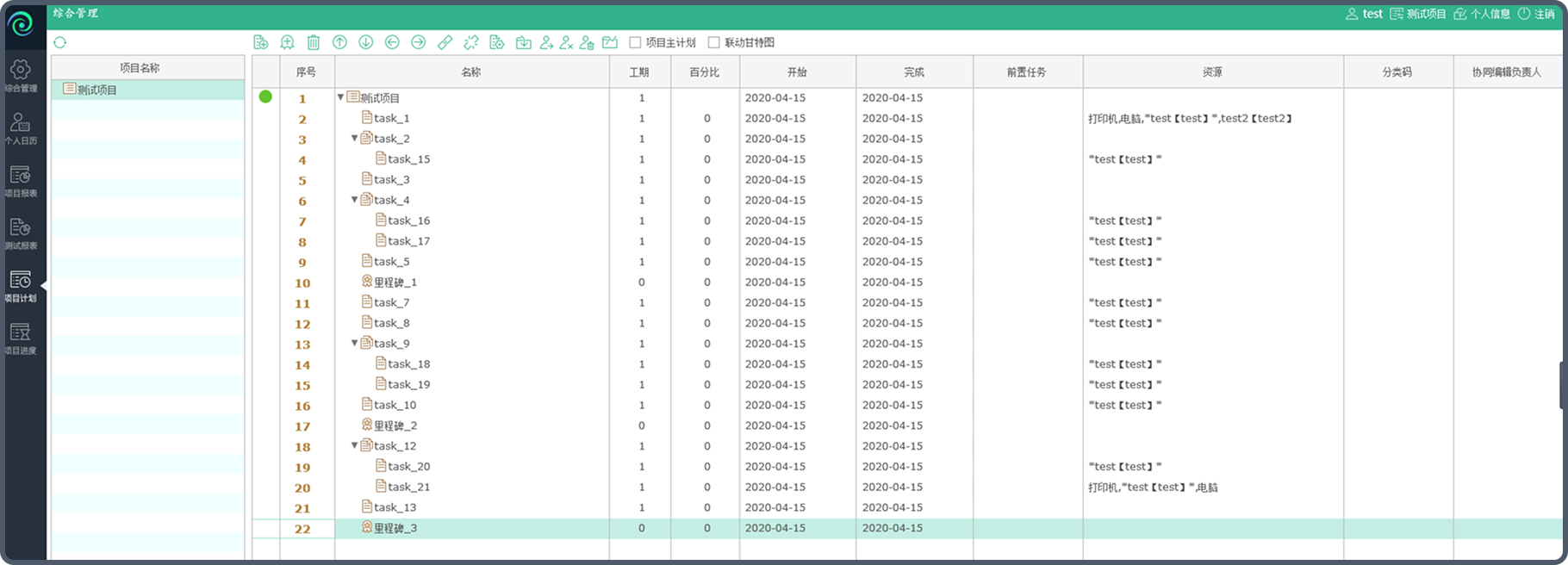
Task: Open 个人信息 in top bar
Action: click(x=1482, y=14)
